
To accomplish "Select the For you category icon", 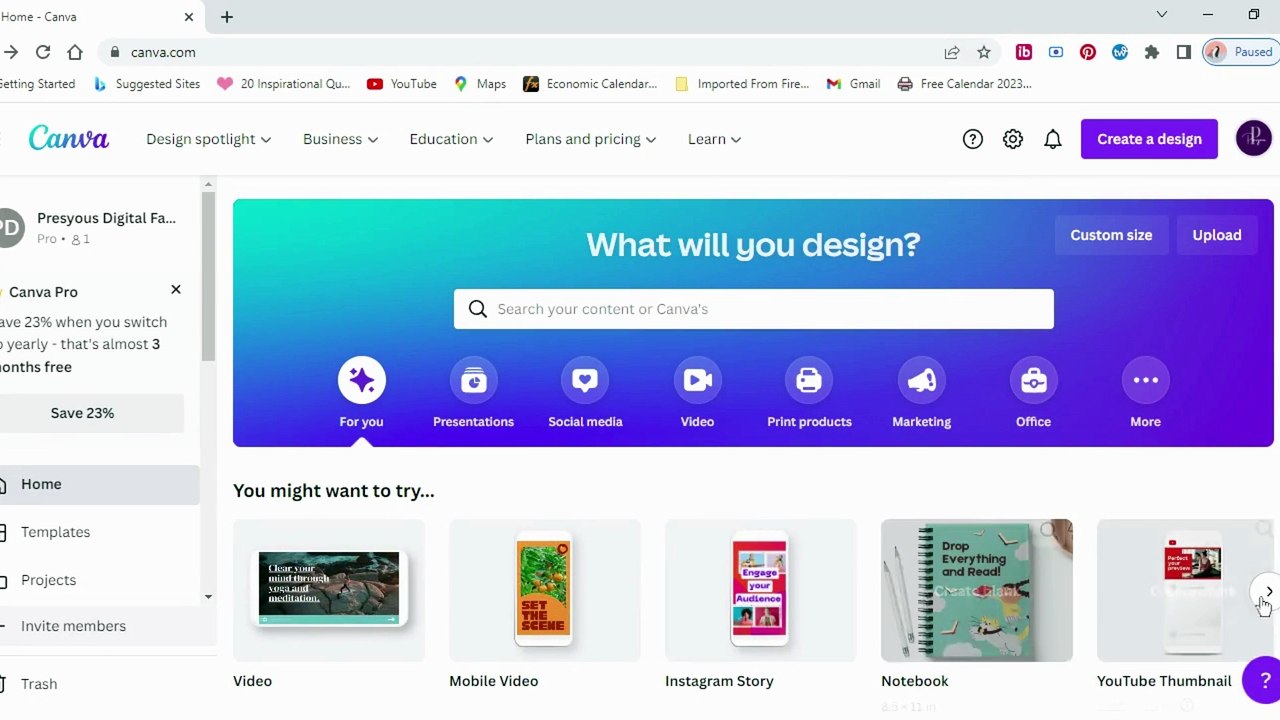I will [361, 380].
